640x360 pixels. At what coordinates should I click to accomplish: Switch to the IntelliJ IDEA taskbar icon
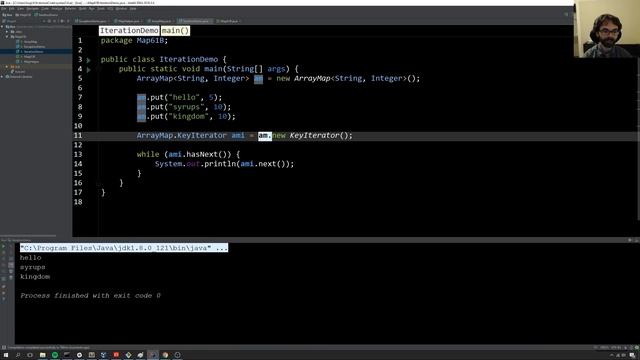(153, 355)
